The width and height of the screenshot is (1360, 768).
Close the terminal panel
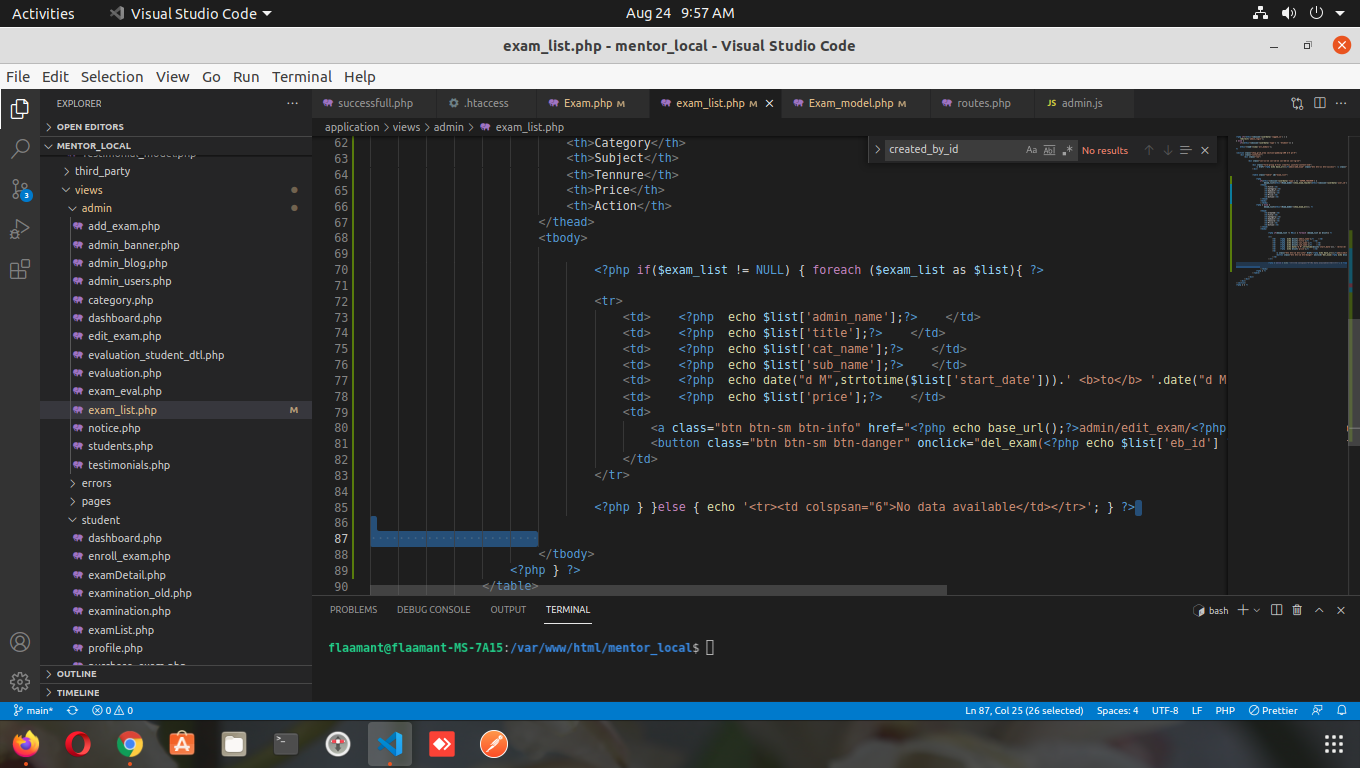1341,610
